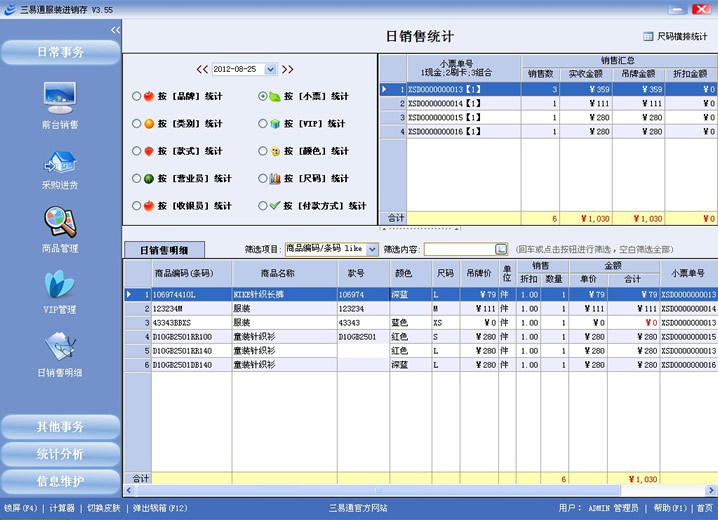Open the date dropdown for 2012-08-25
Image resolution: width=718 pixels, height=520 pixels.
pos(271,69)
